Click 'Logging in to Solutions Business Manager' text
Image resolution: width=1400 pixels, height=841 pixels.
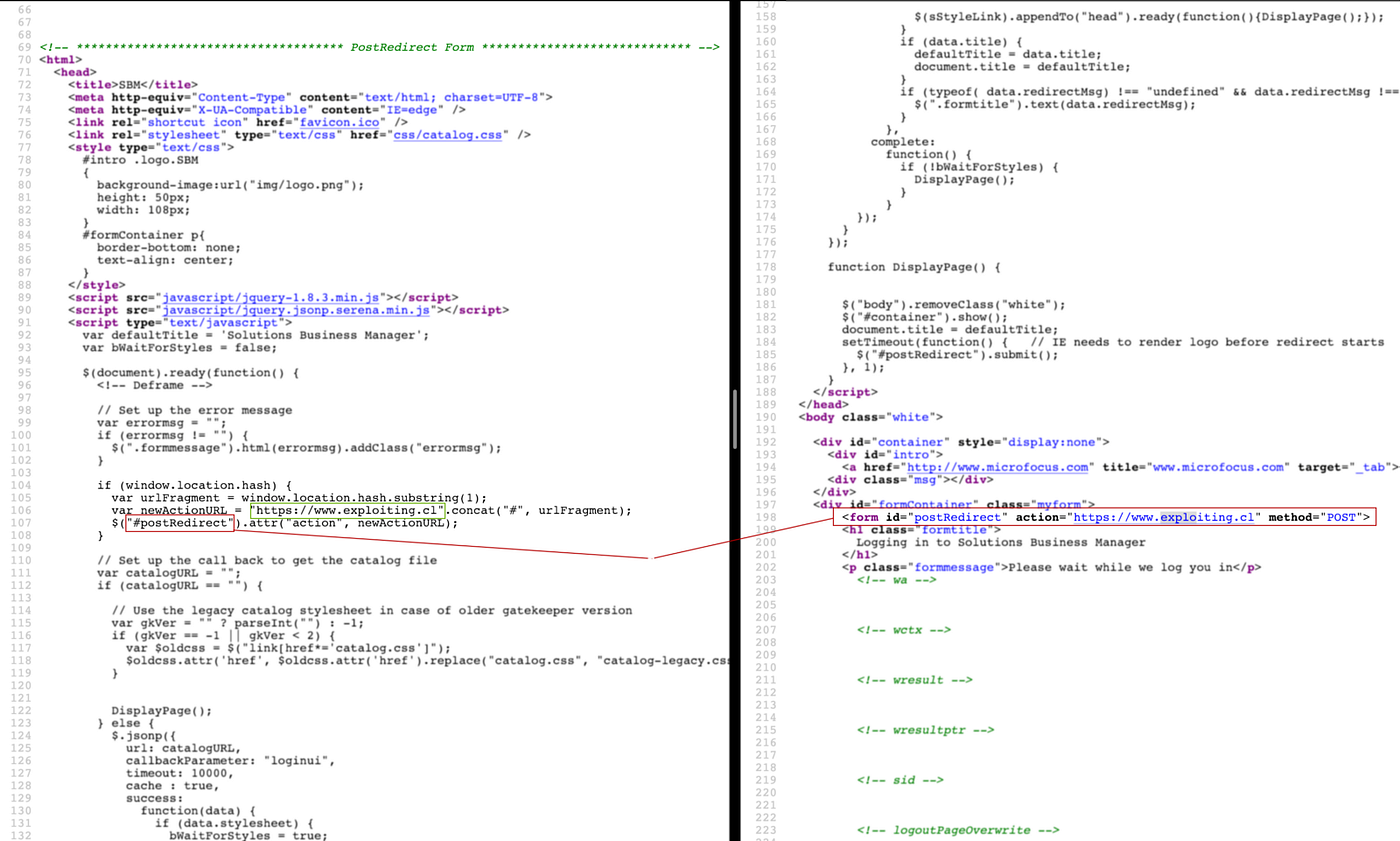pos(1001,543)
